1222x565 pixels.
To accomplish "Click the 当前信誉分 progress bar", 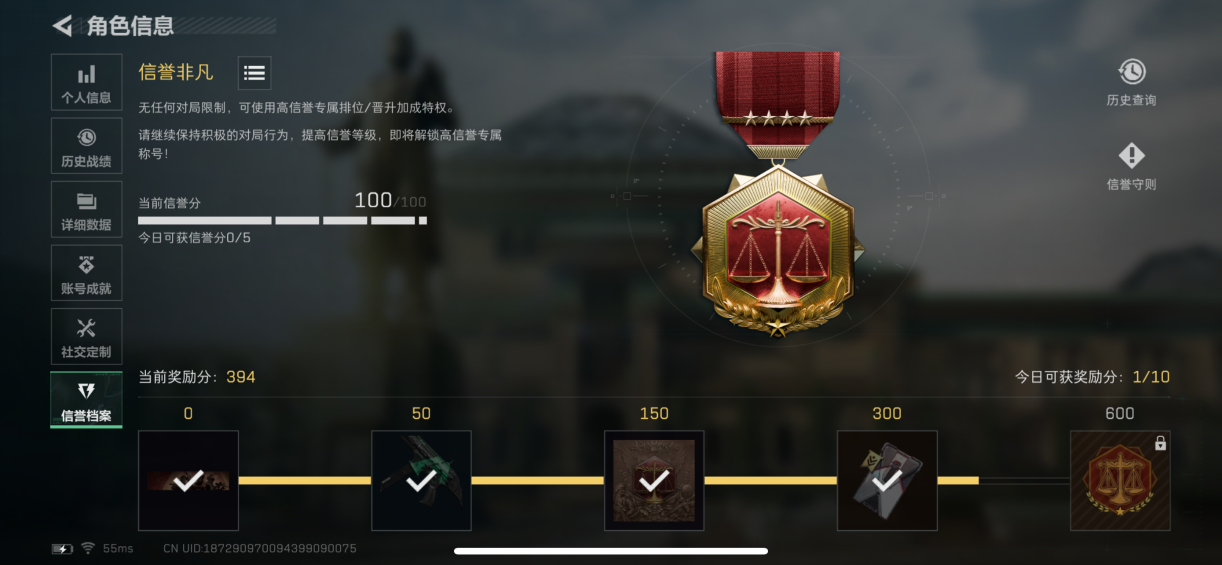I will [x=282, y=220].
